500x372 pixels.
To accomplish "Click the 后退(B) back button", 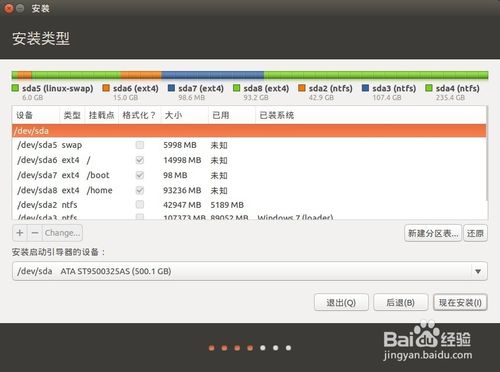I will point(401,303).
